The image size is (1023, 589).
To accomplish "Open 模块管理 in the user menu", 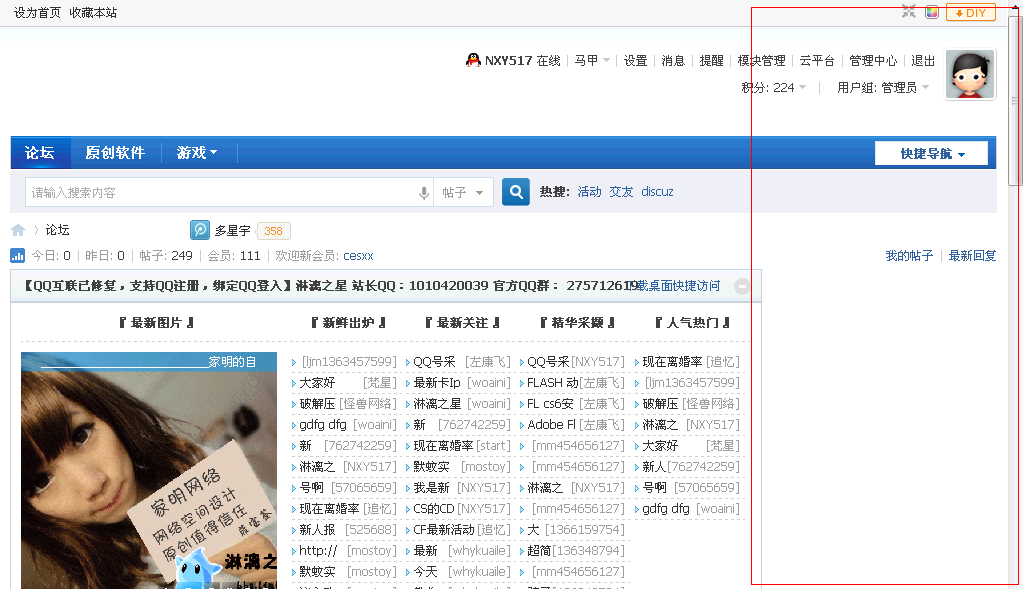I will point(761,61).
